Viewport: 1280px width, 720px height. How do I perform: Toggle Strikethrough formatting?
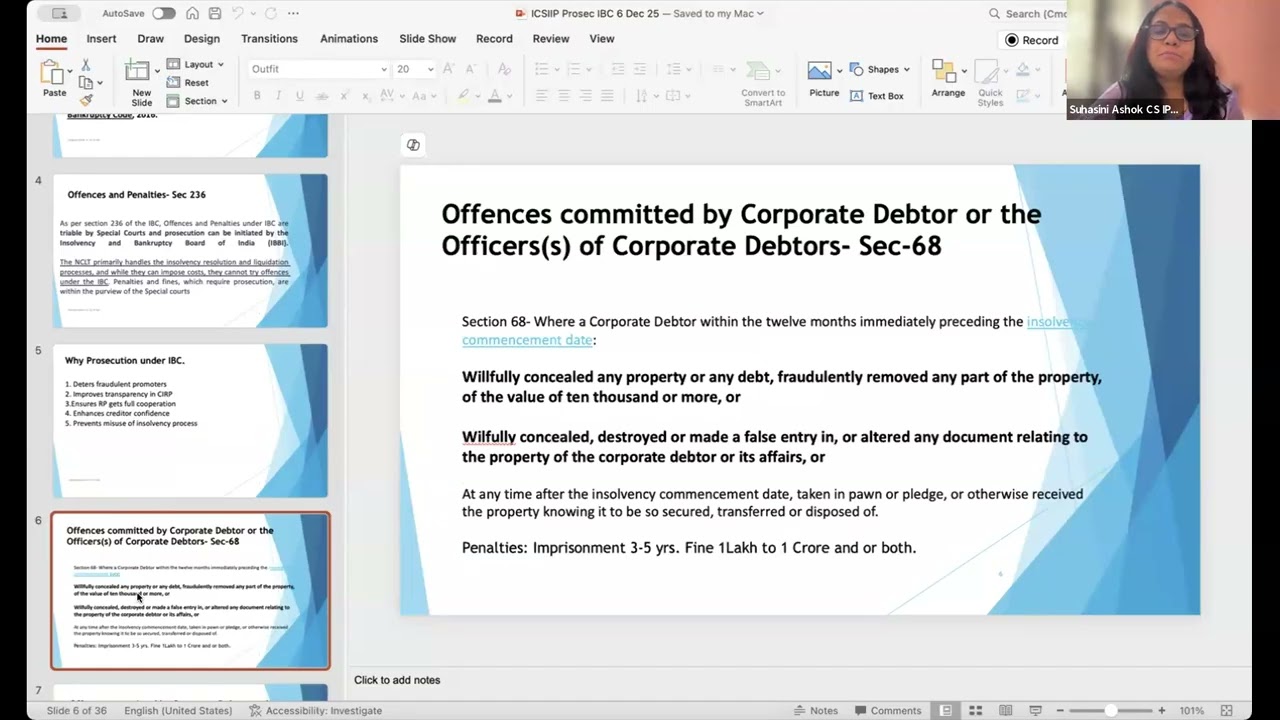click(322, 96)
